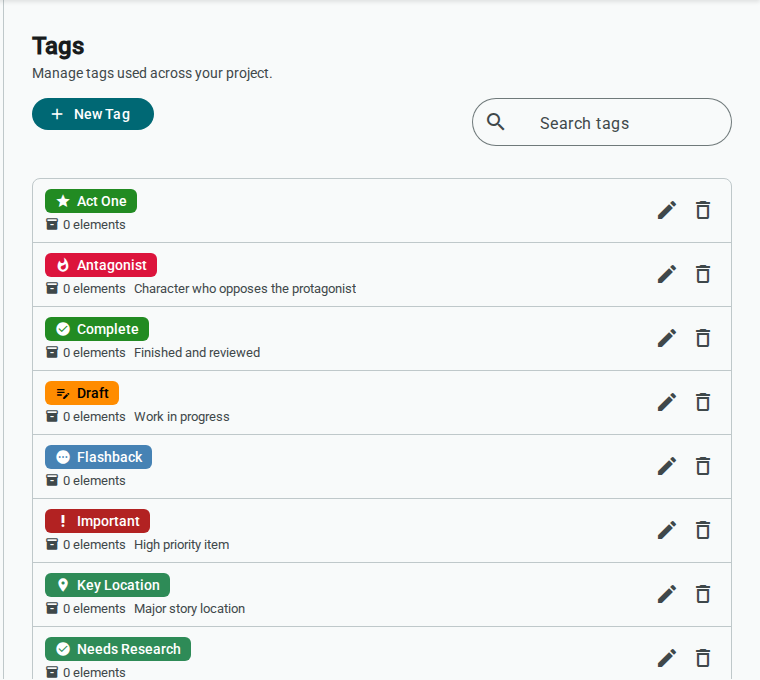This screenshot has width=760, height=680.
Task: Click 'Finished and reviewed' description
Action: (x=197, y=353)
